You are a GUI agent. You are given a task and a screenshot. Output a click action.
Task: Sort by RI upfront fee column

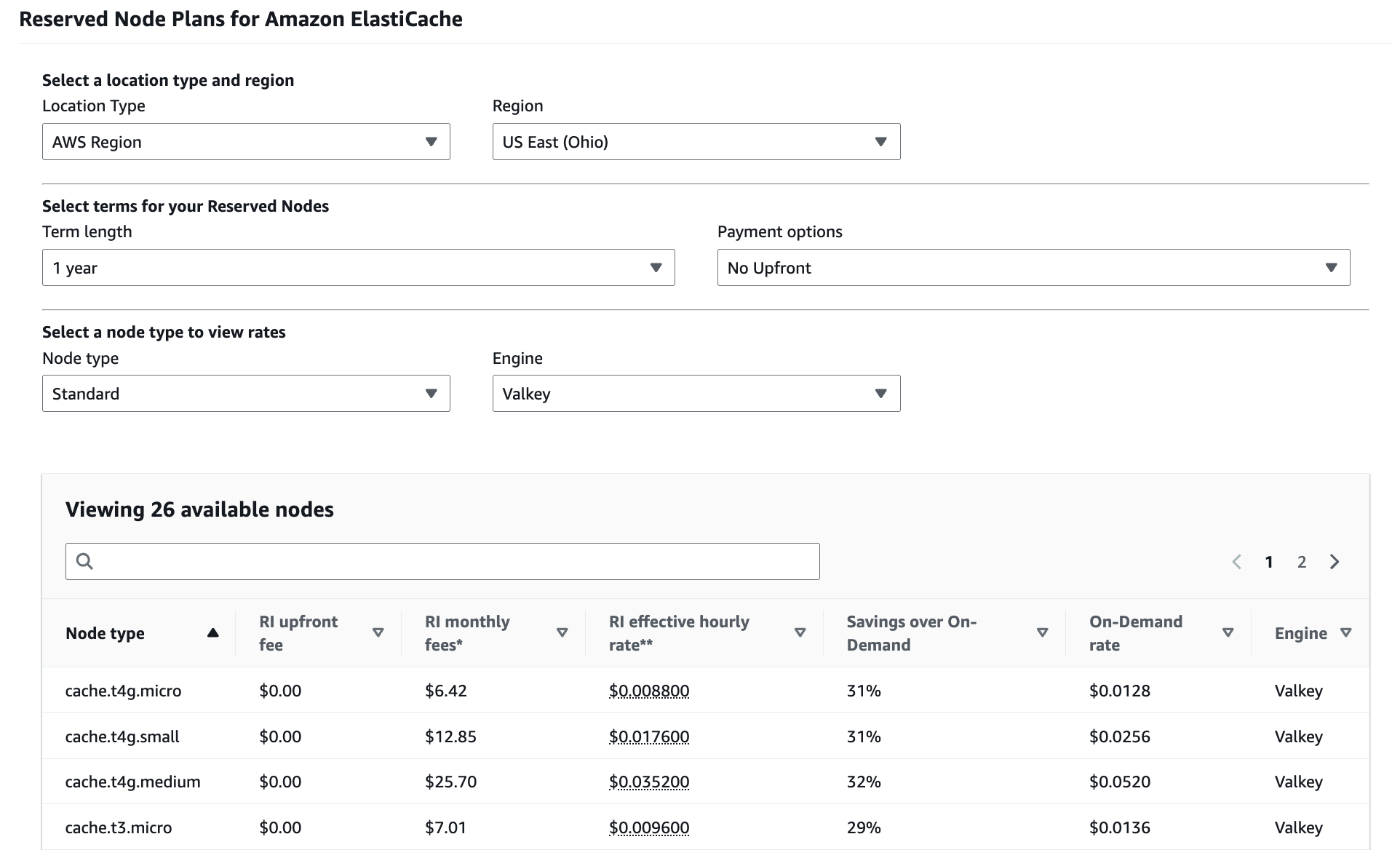[378, 633]
